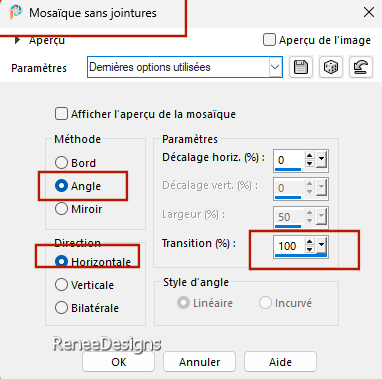
Task: Click the PaintShop Pro logo in title bar
Action: (x=15, y=13)
